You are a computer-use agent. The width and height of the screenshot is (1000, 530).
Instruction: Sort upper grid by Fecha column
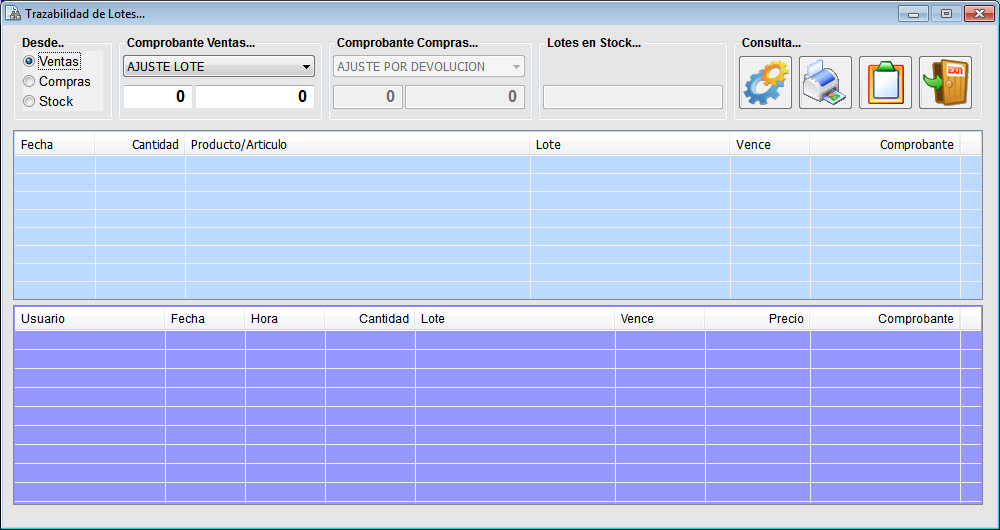tap(55, 145)
